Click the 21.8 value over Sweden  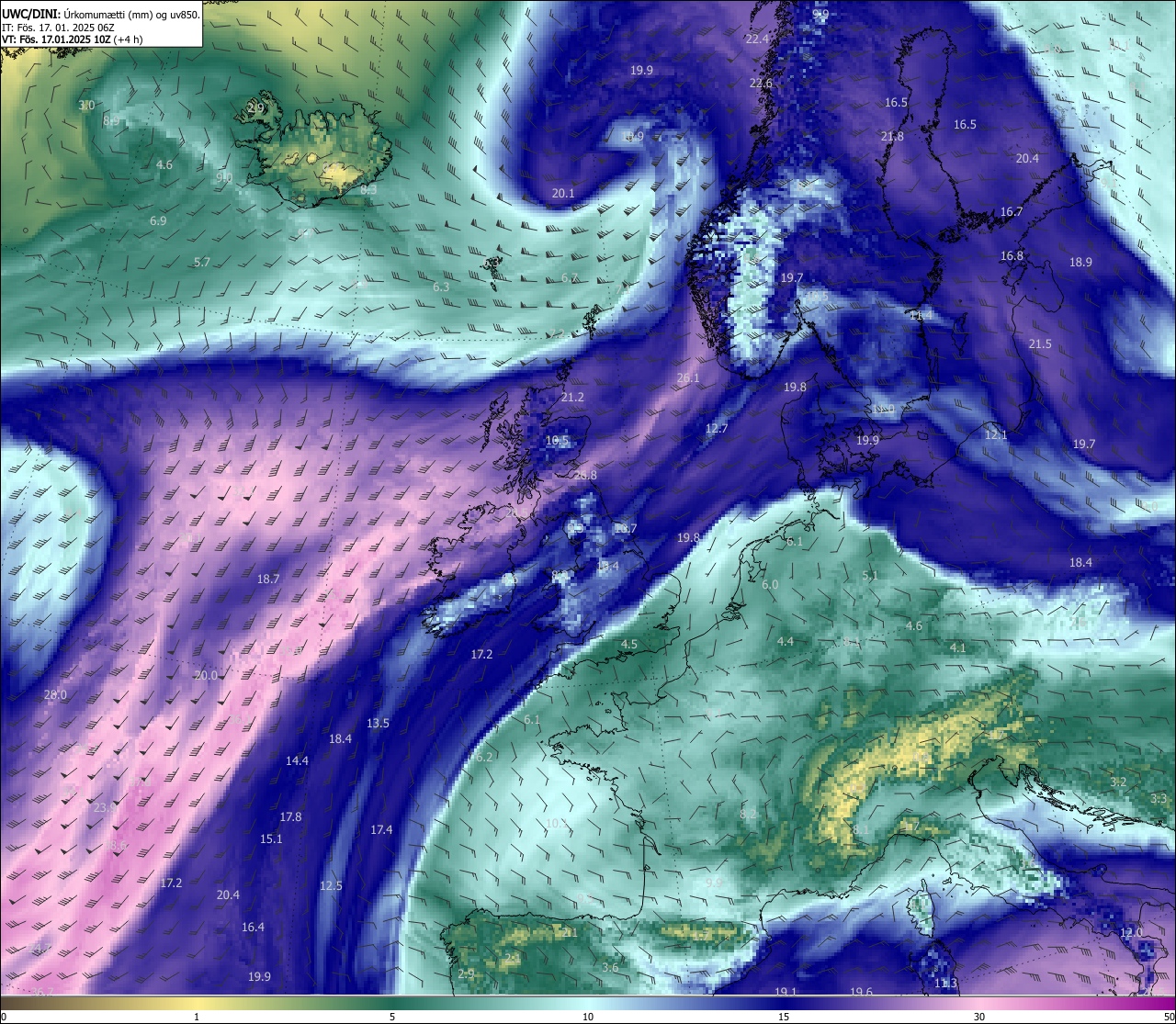point(892,136)
